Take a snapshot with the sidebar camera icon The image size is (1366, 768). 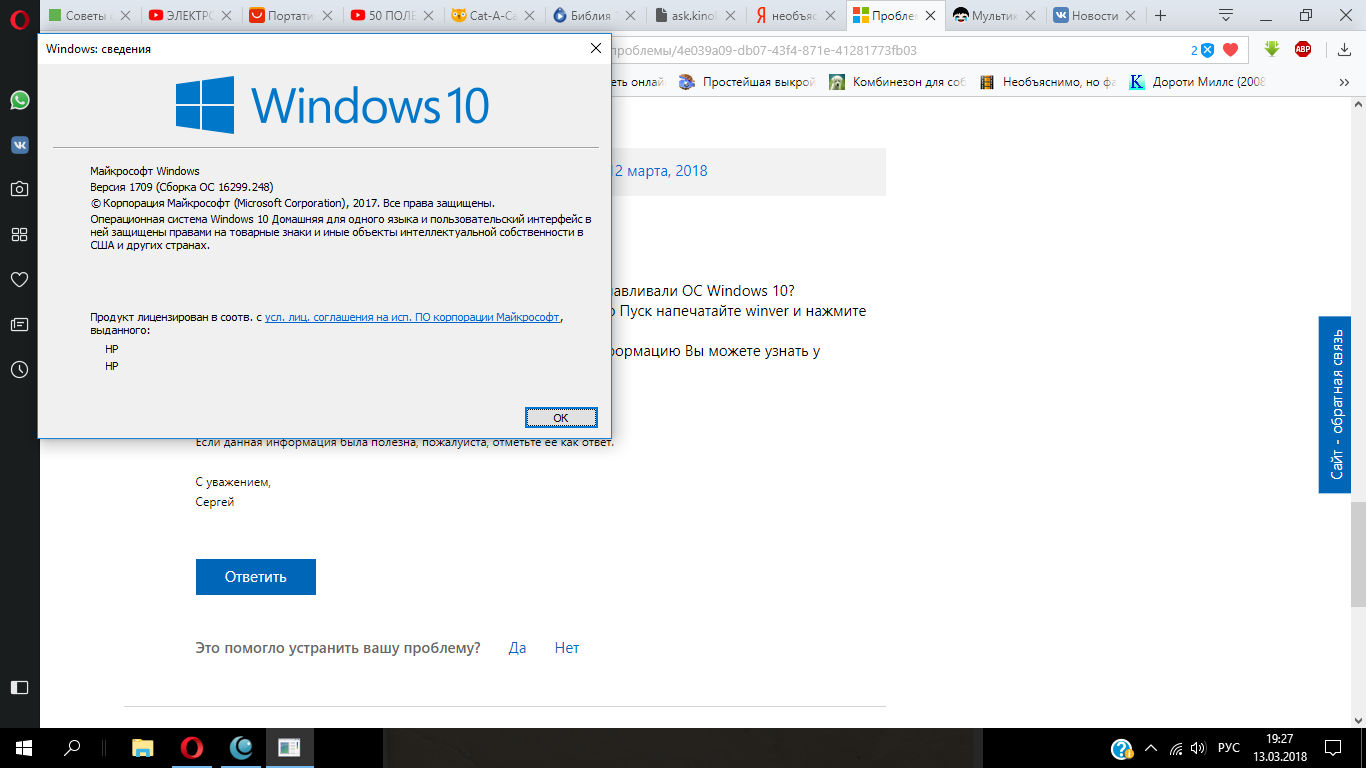[x=19, y=189]
